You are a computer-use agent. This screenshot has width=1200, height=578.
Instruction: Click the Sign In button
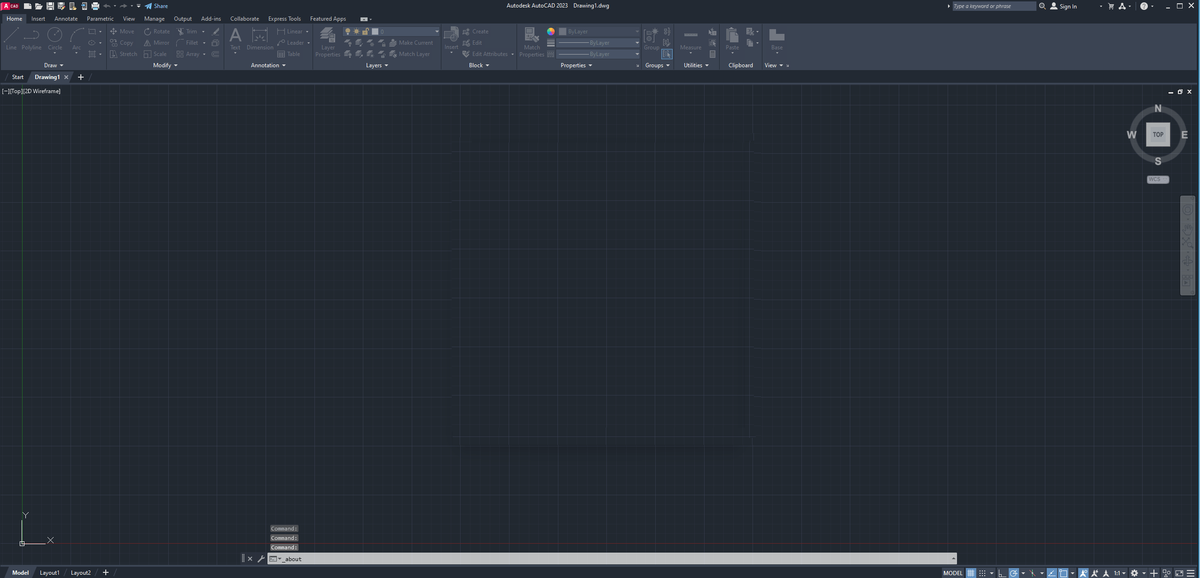coord(1063,6)
